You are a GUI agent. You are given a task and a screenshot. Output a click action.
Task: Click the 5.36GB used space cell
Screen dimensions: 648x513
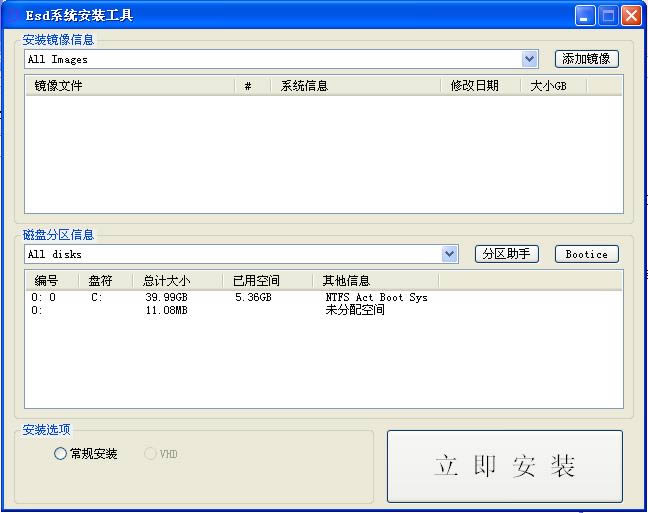(253, 297)
